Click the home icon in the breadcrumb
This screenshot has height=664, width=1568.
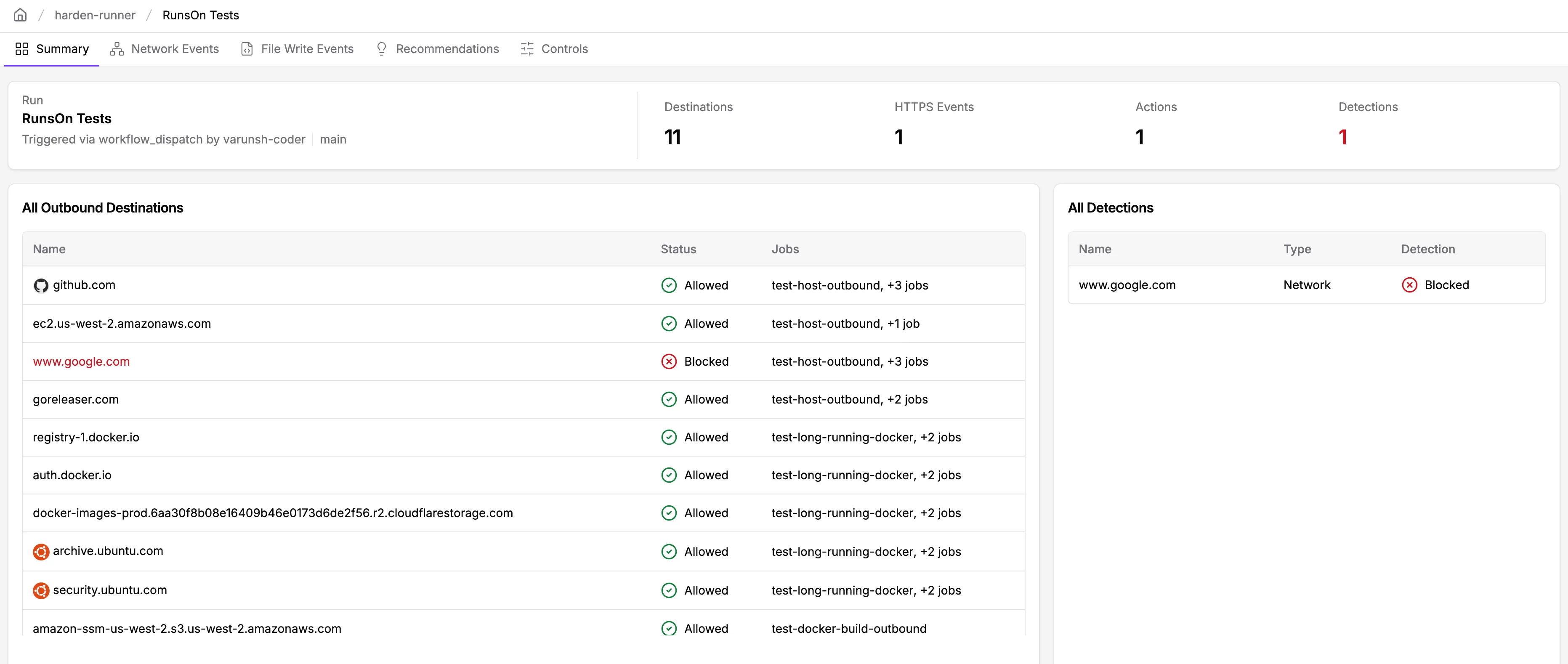click(20, 15)
